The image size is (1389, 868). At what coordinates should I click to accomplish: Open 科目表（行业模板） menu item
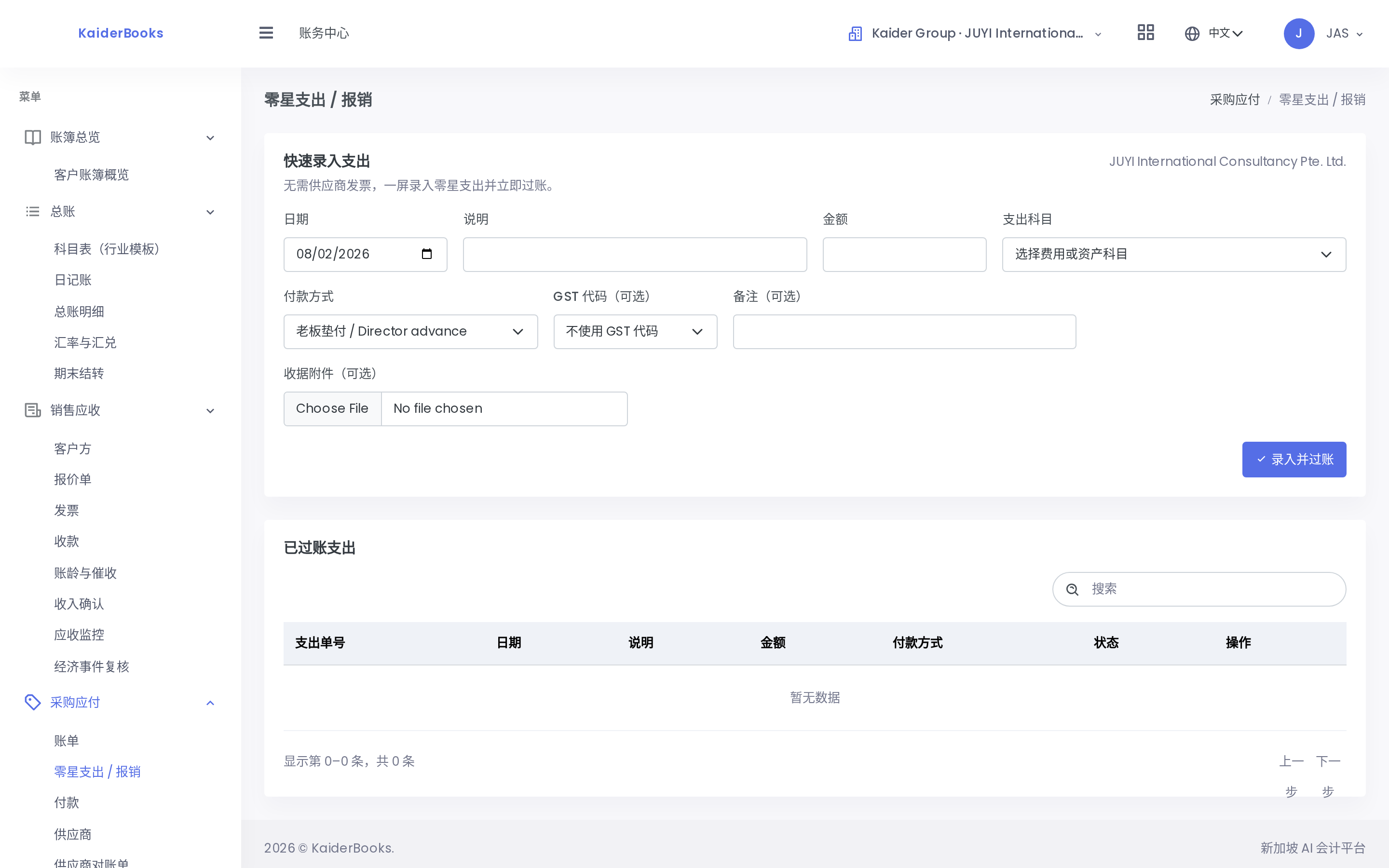[x=107, y=248]
